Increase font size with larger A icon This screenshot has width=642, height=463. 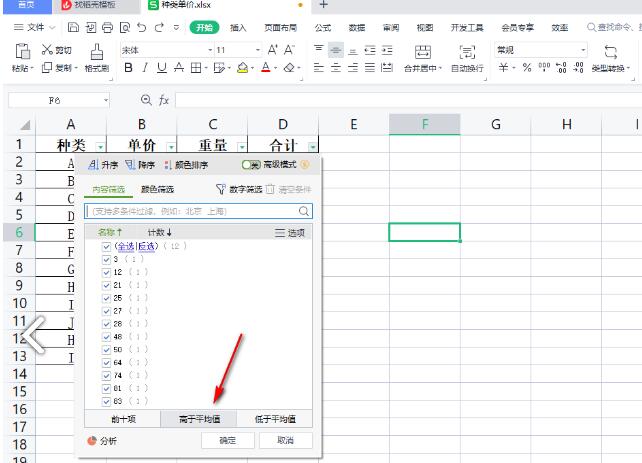272,50
